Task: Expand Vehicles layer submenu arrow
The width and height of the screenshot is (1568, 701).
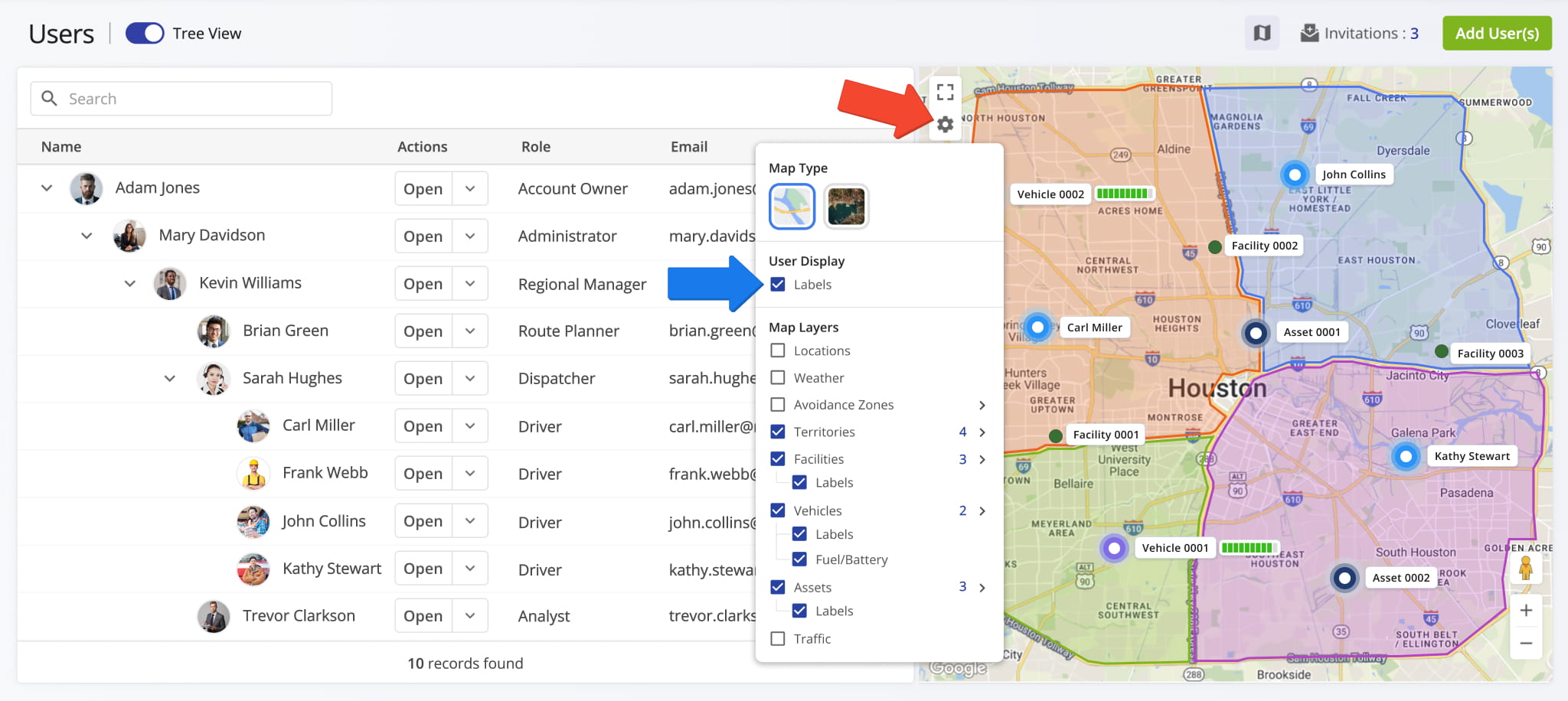Action: tap(982, 510)
